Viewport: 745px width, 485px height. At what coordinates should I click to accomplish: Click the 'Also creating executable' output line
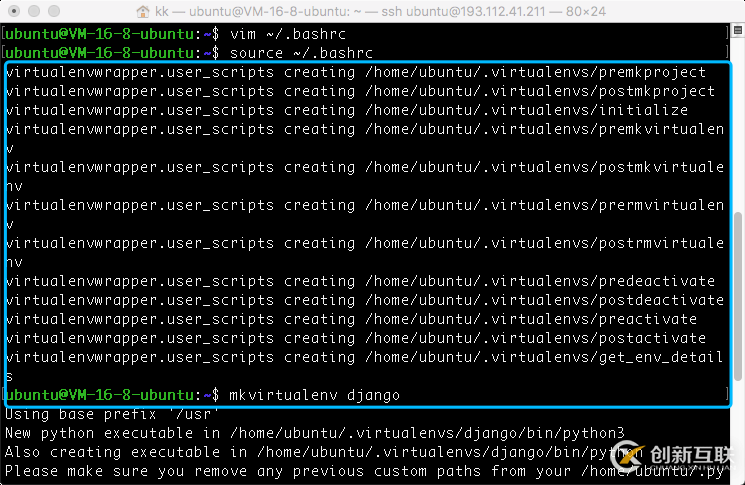pyautogui.click(x=324, y=452)
